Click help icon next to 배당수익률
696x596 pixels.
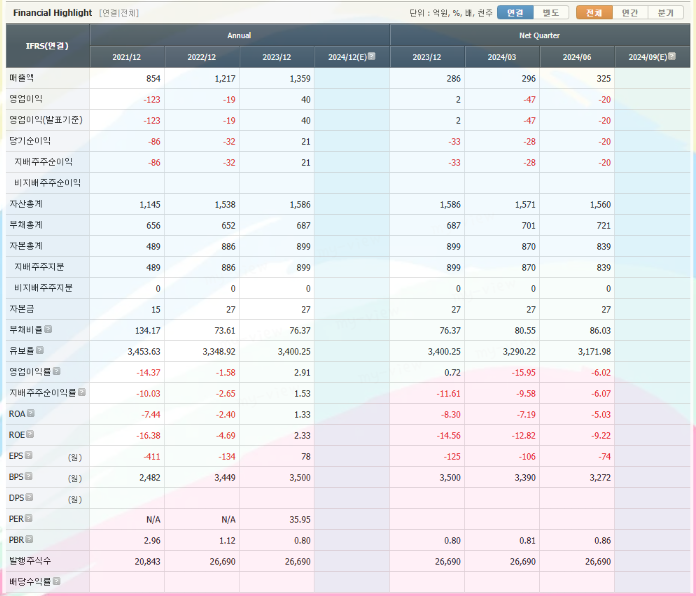coord(56,581)
